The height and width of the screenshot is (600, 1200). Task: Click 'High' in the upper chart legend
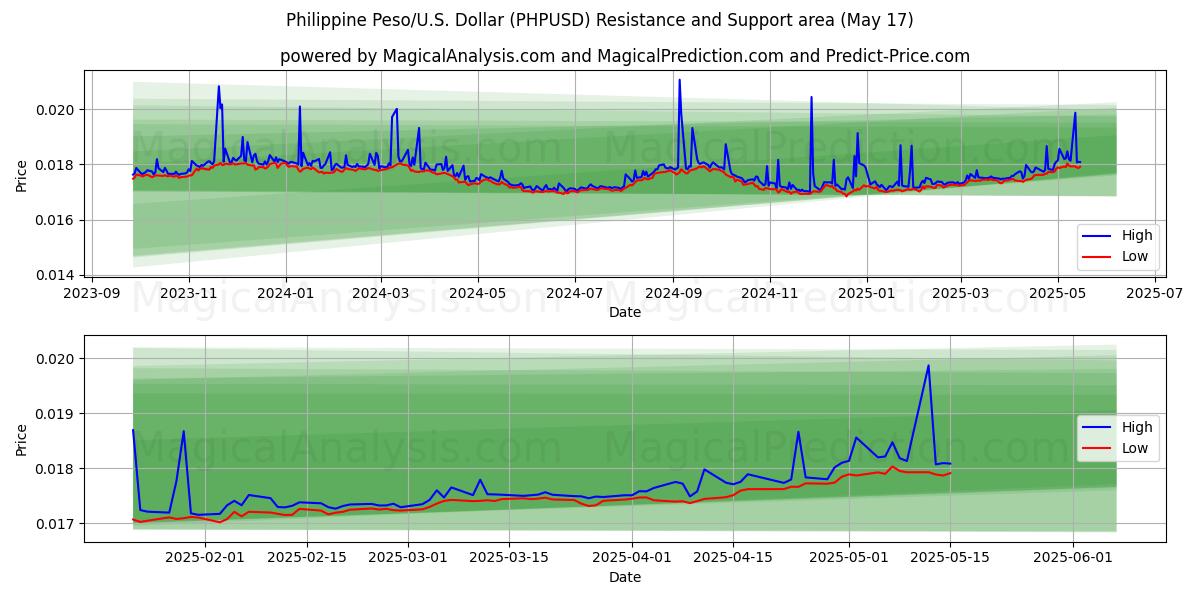(x=1137, y=236)
